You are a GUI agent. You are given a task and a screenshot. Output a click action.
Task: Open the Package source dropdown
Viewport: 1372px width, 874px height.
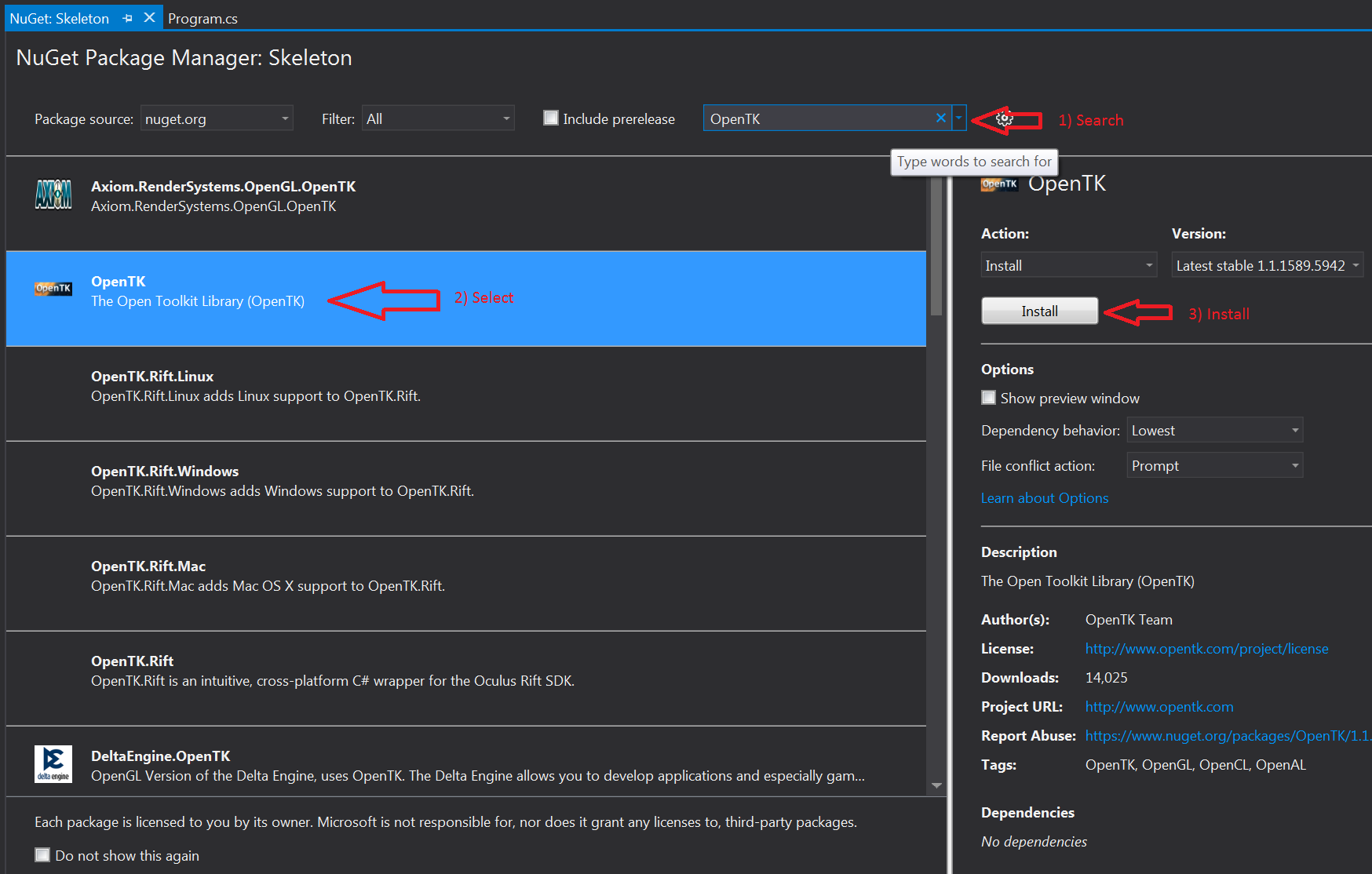pos(217,118)
